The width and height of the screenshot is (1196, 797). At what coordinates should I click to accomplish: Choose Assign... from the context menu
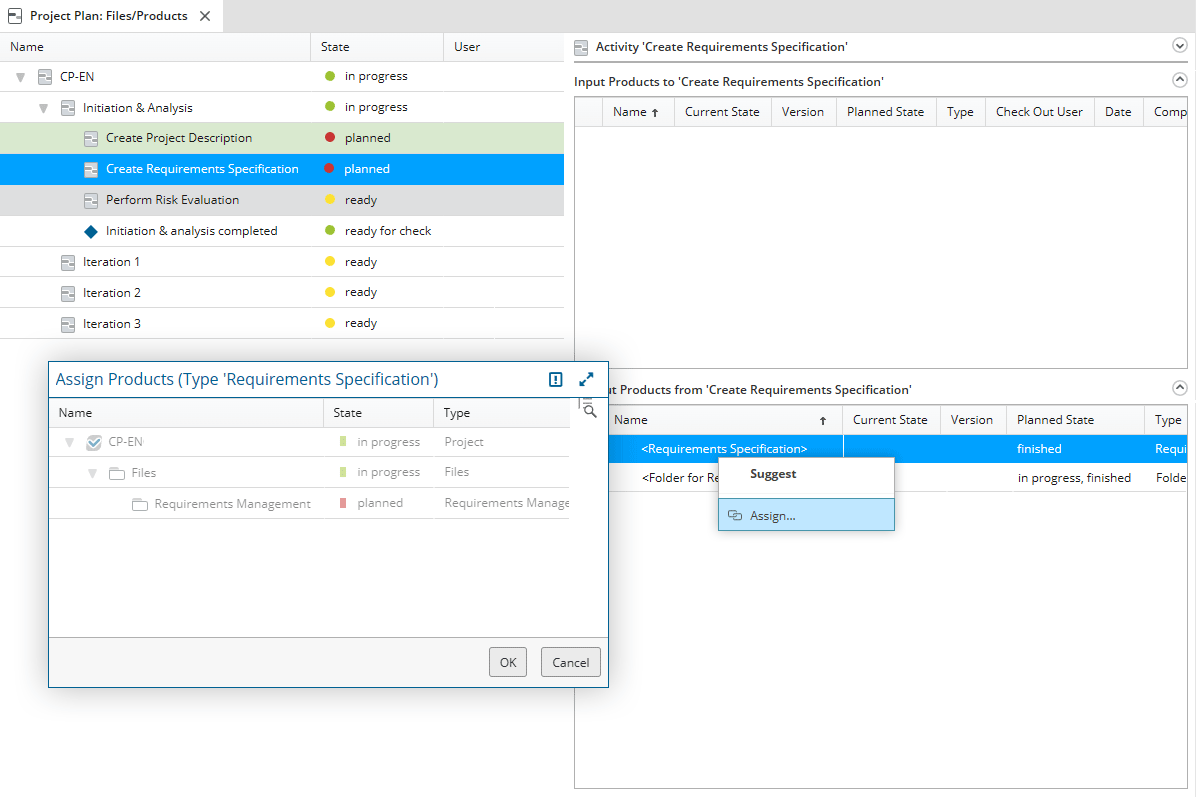tap(772, 515)
